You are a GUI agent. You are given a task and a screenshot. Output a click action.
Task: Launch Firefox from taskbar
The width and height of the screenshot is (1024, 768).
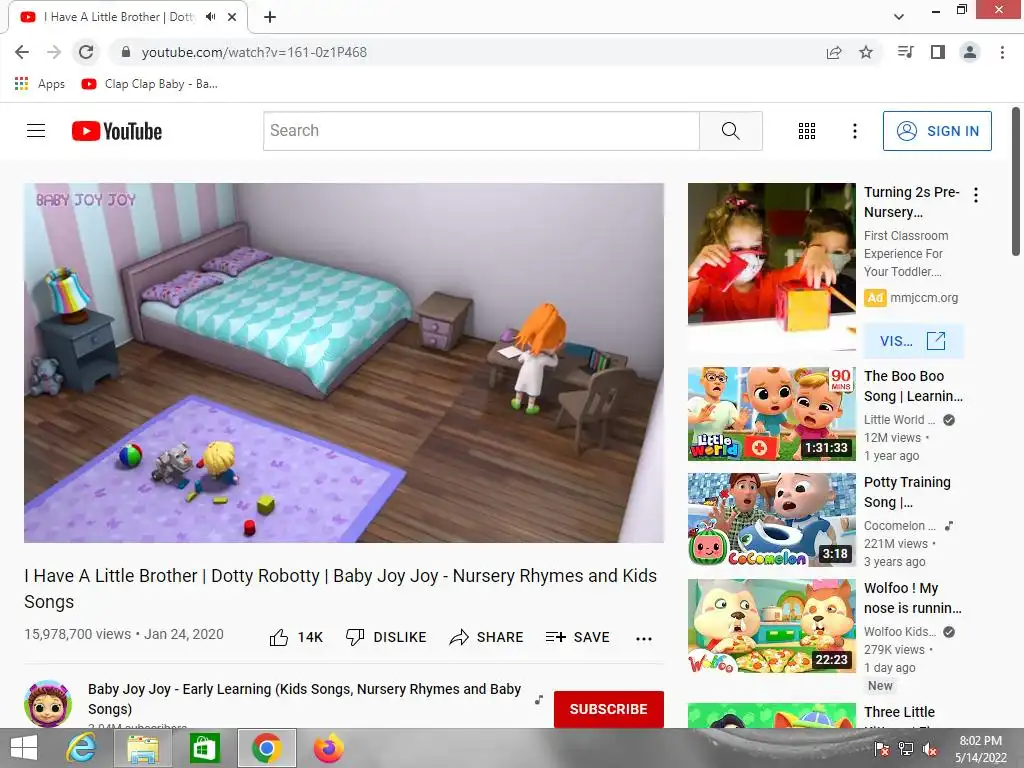[x=328, y=748]
